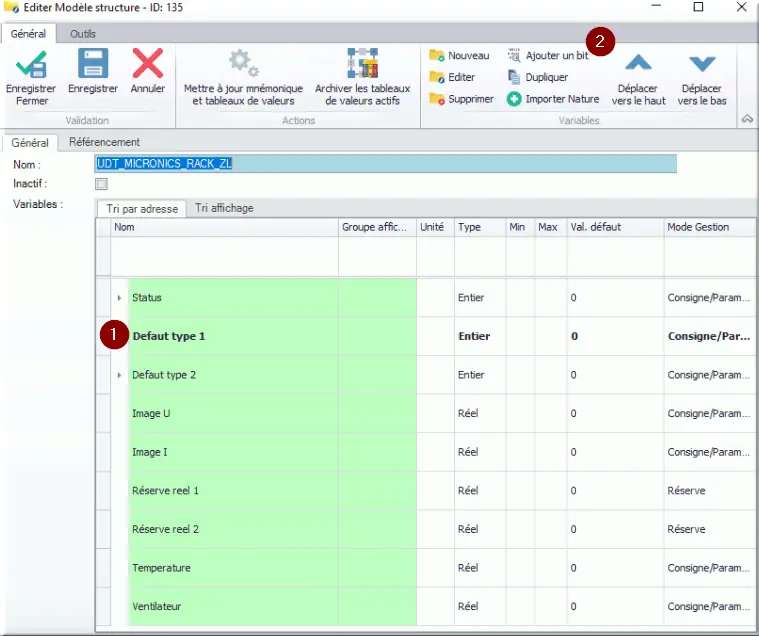Viewport: 759px width, 636px height.
Task: Click the Enregistrer Fermer icon
Action: click(31, 64)
